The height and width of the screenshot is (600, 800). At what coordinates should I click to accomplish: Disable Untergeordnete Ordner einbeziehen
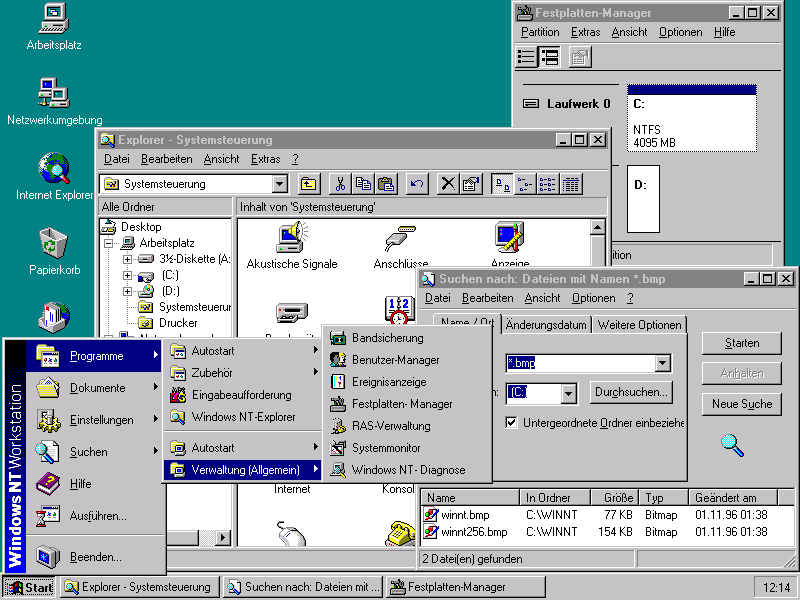[511, 423]
